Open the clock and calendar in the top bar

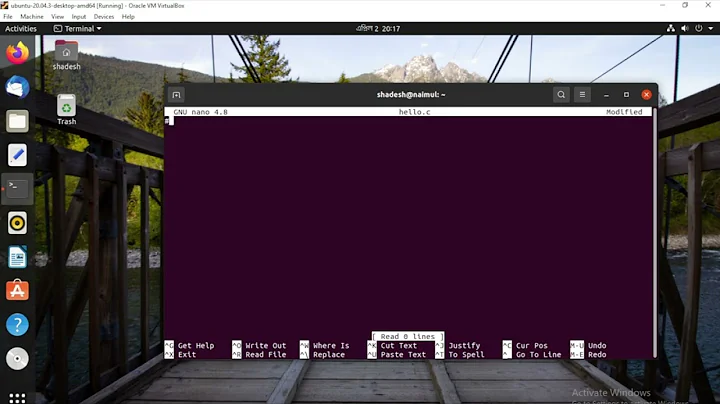[378, 28]
